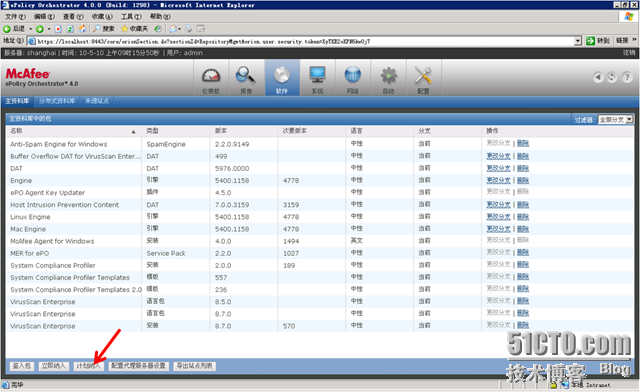Viewport: 640px width, 392px height.
Task: Open the 报告 reporting magnifier icon
Action: click(x=246, y=76)
